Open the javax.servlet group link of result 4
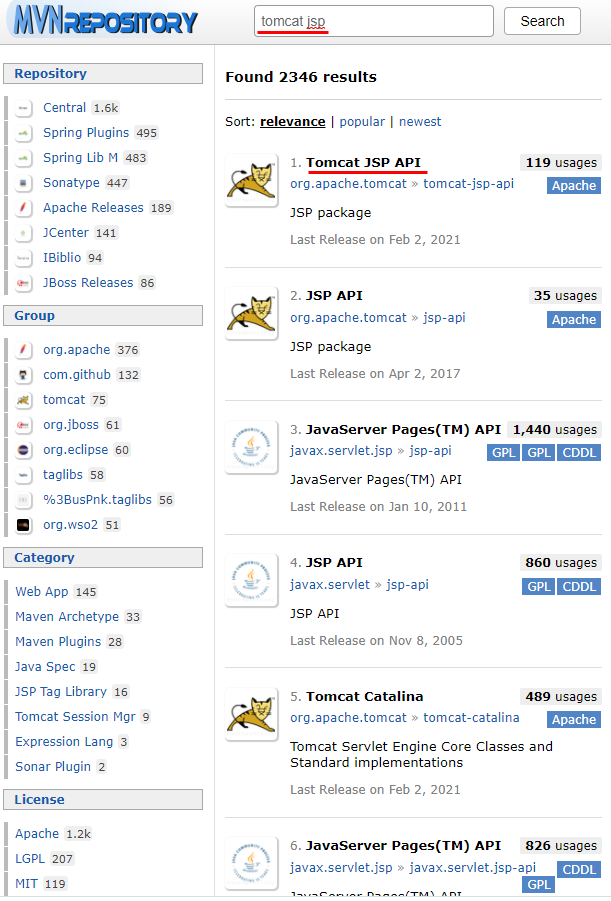The width and height of the screenshot is (611, 901). click(x=330, y=585)
